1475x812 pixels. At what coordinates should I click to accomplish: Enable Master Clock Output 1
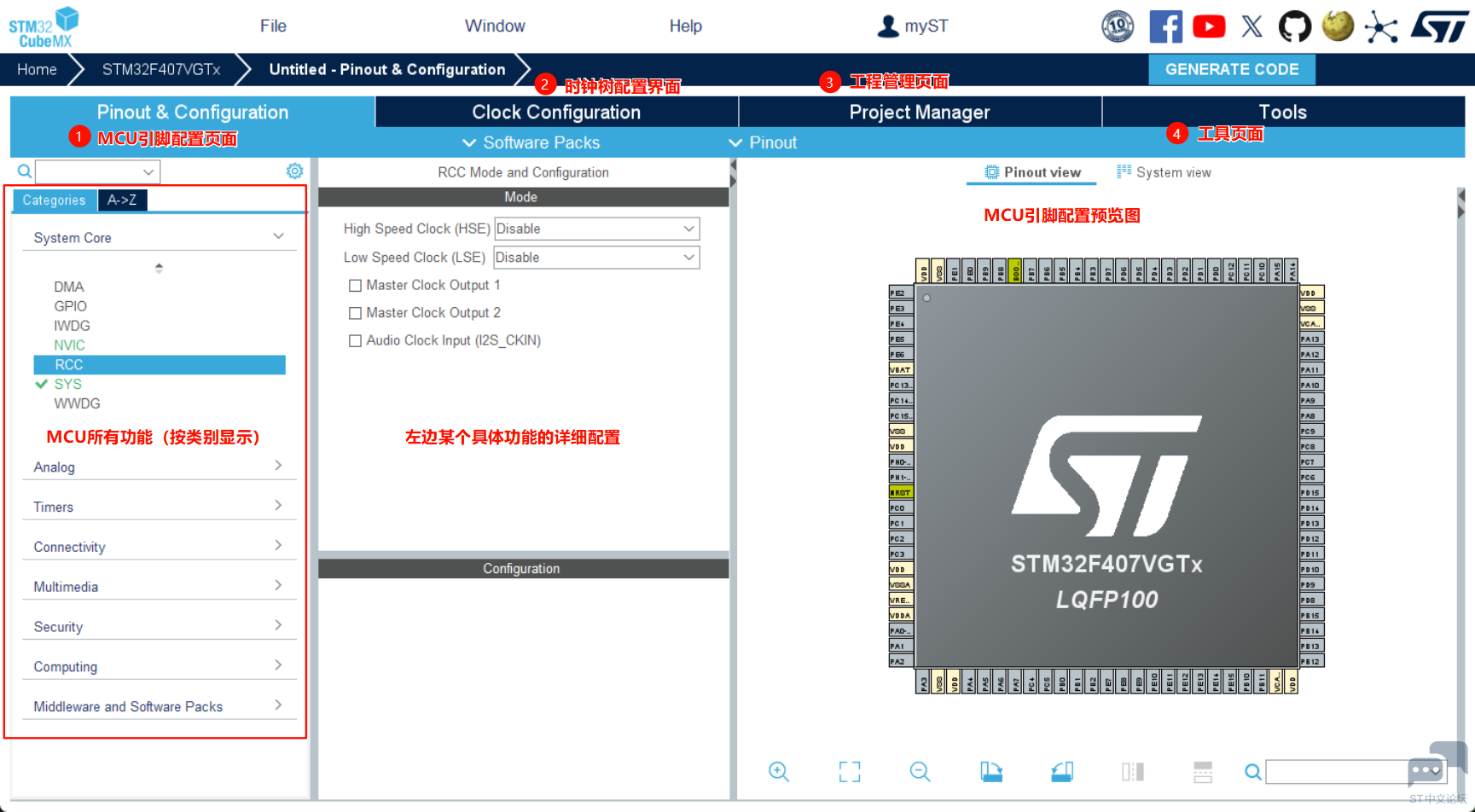[355, 286]
